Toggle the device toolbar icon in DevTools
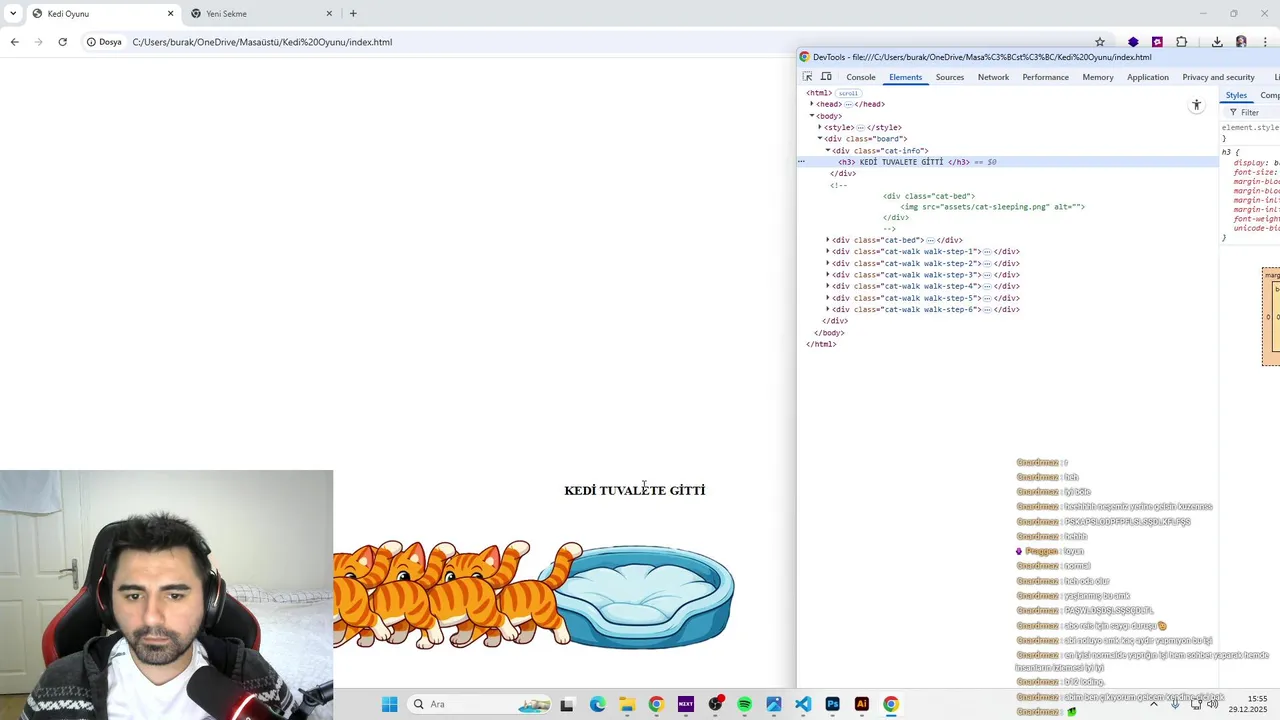This screenshot has width=1280, height=720. pyautogui.click(x=826, y=77)
